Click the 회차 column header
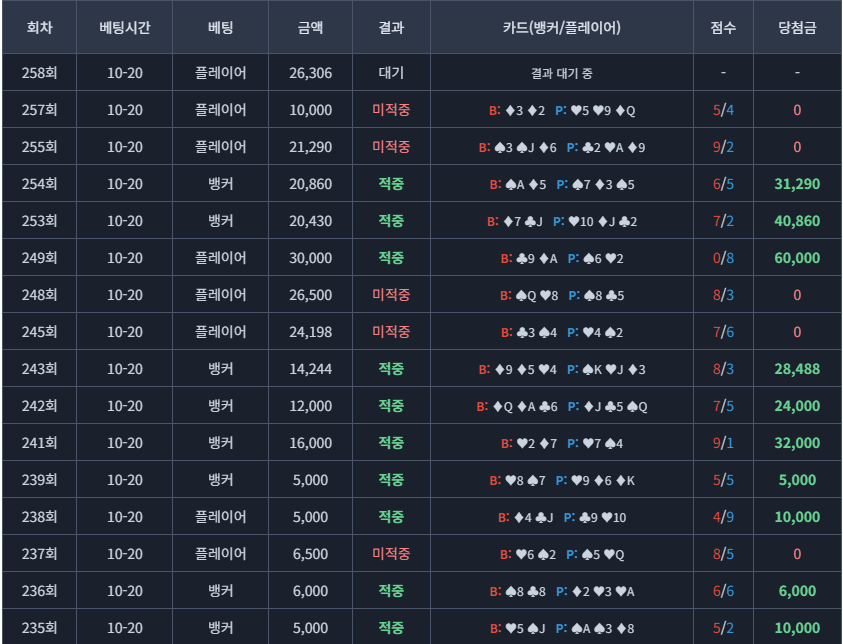 coord(39,28)
